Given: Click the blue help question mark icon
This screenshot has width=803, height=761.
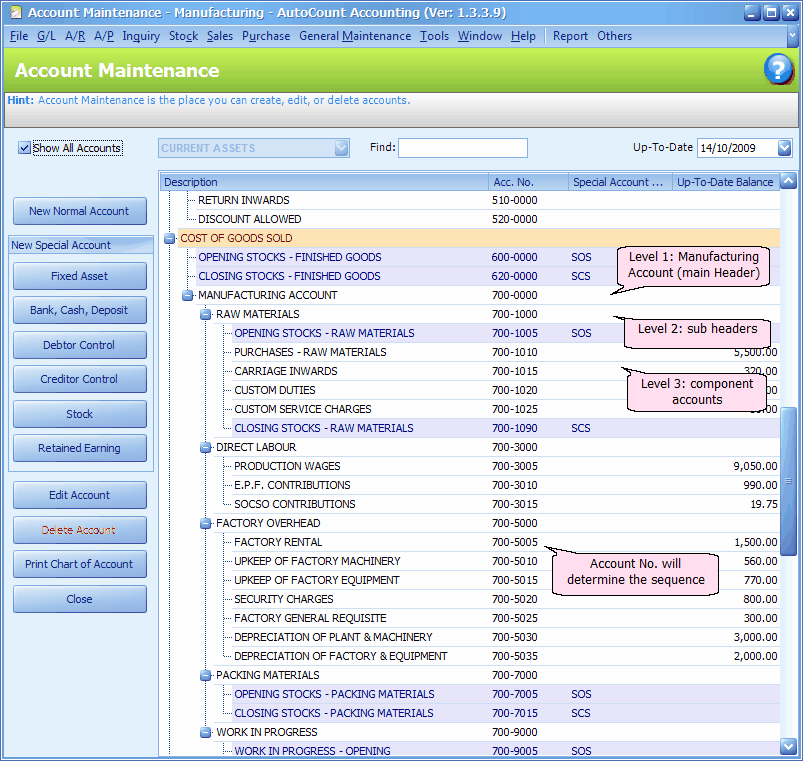Looking at the screenshot, I should (x=778, y=70).
